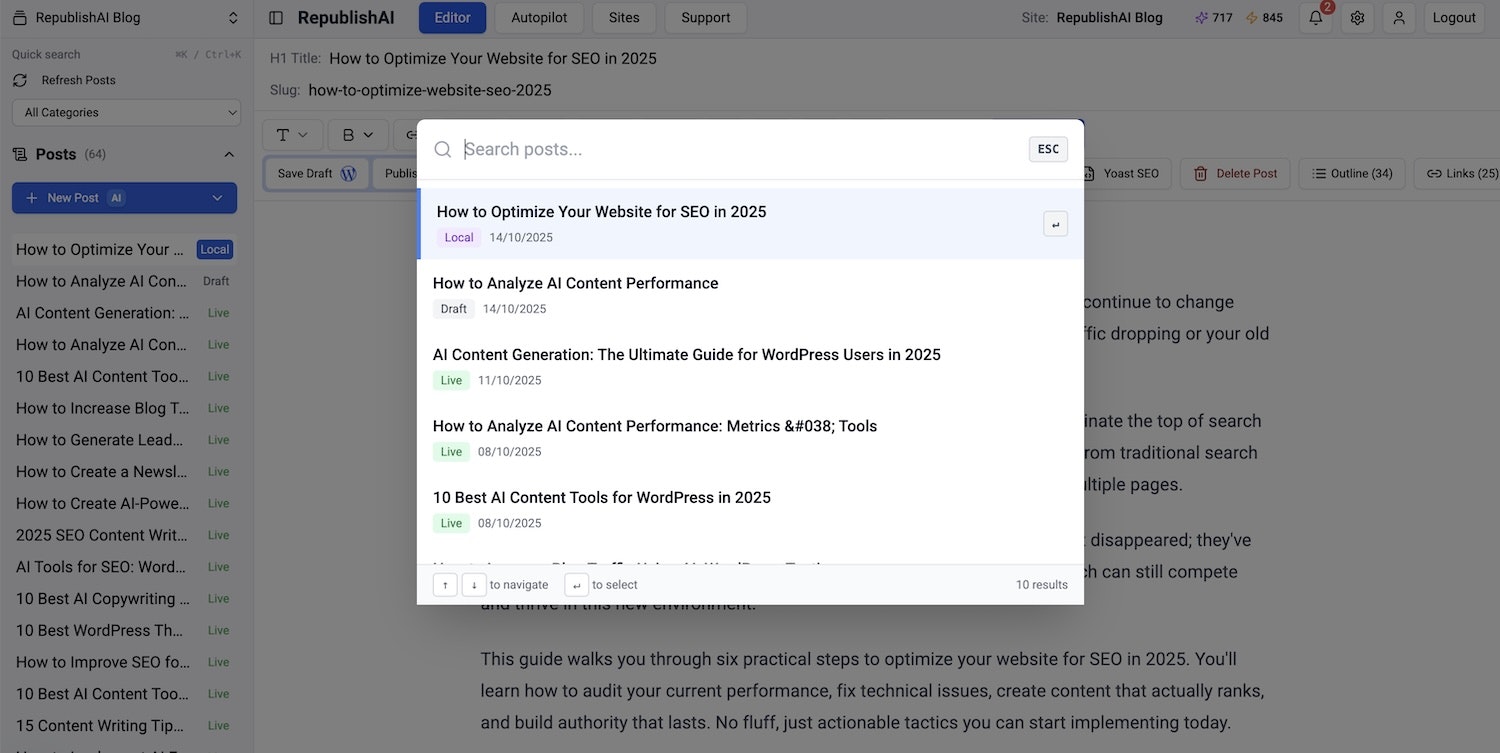Click the Refresh Posts icon
The height and width of the screenshot is (753, 1500).
(20, 80)
